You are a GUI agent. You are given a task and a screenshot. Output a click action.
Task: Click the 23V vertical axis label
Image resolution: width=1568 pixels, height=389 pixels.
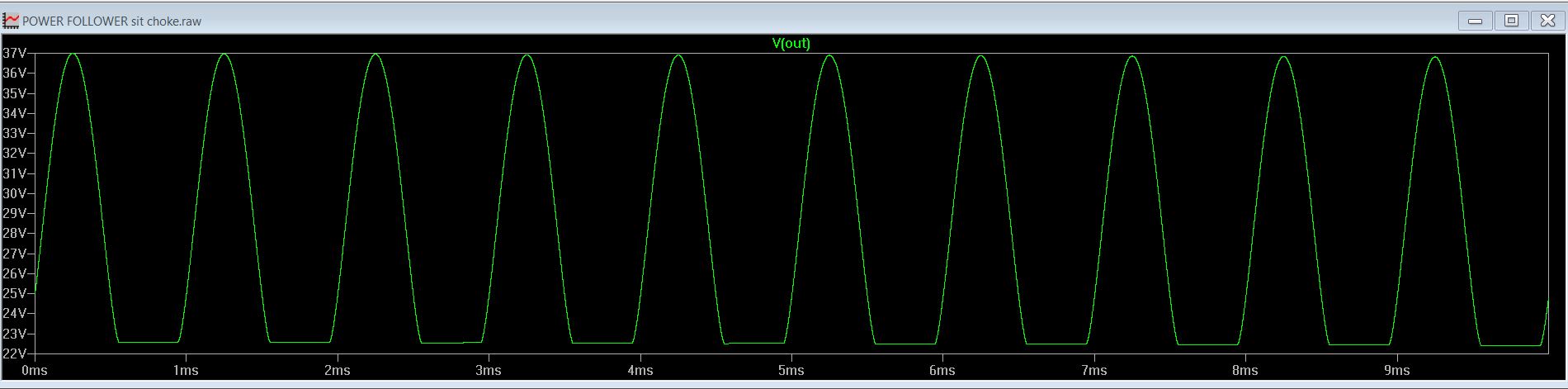coord(15,334)
